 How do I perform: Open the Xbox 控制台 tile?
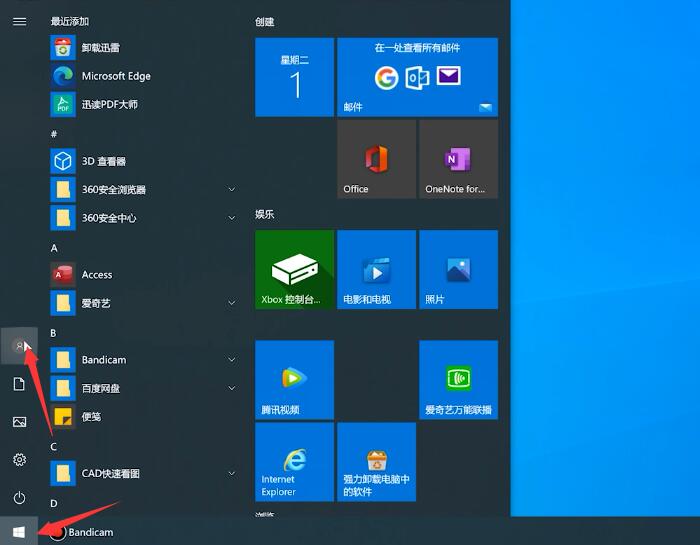pyautogui.click(x=294, y=270)
